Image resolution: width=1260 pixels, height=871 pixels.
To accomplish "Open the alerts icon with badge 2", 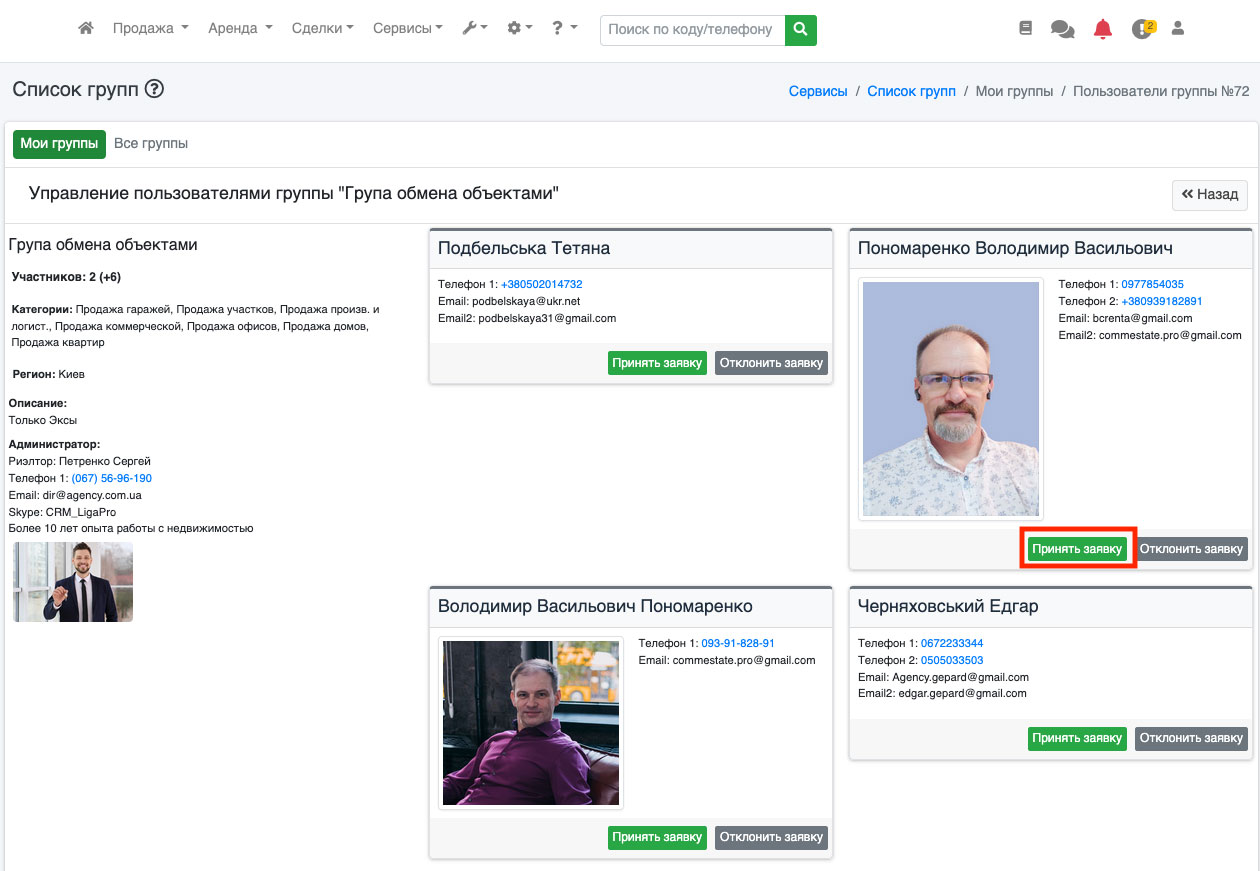I will [1142, 29].
